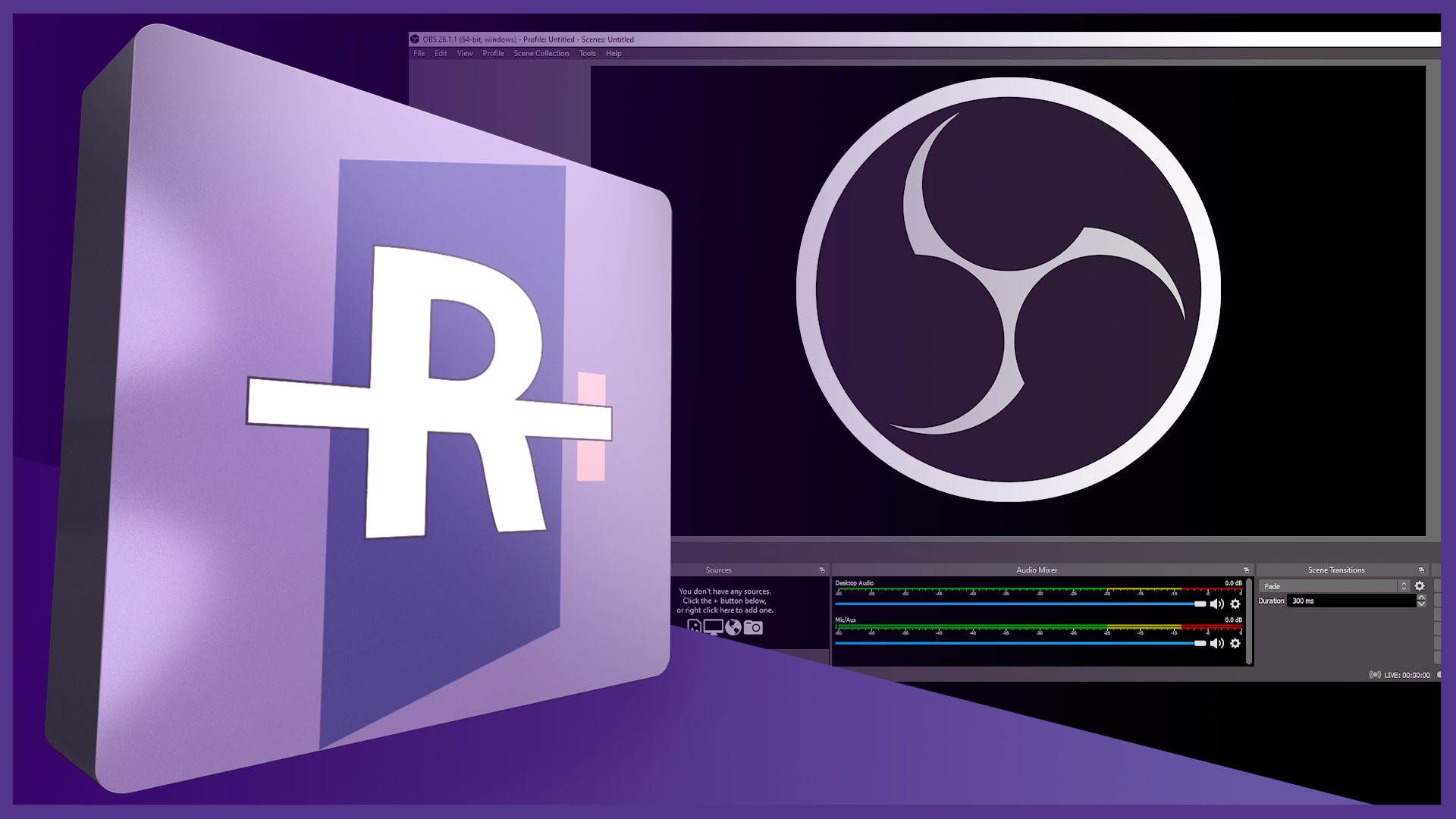Click the live broadcast status icon
1456x819 pixels.
(1375, 675)
